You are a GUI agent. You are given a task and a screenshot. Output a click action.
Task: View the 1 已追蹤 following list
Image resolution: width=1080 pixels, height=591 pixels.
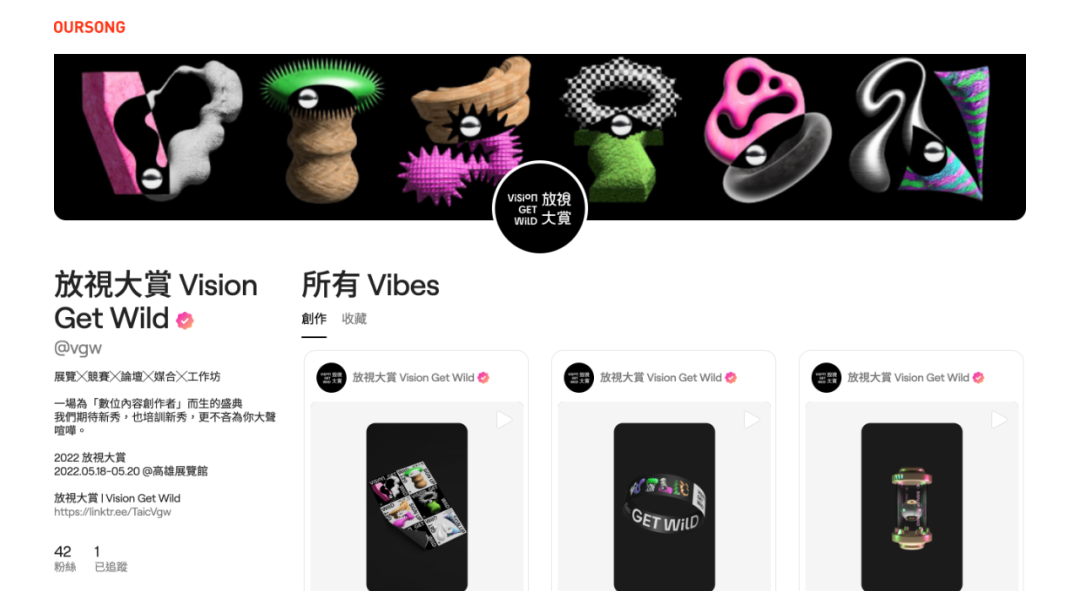click(x=110, y=559)
